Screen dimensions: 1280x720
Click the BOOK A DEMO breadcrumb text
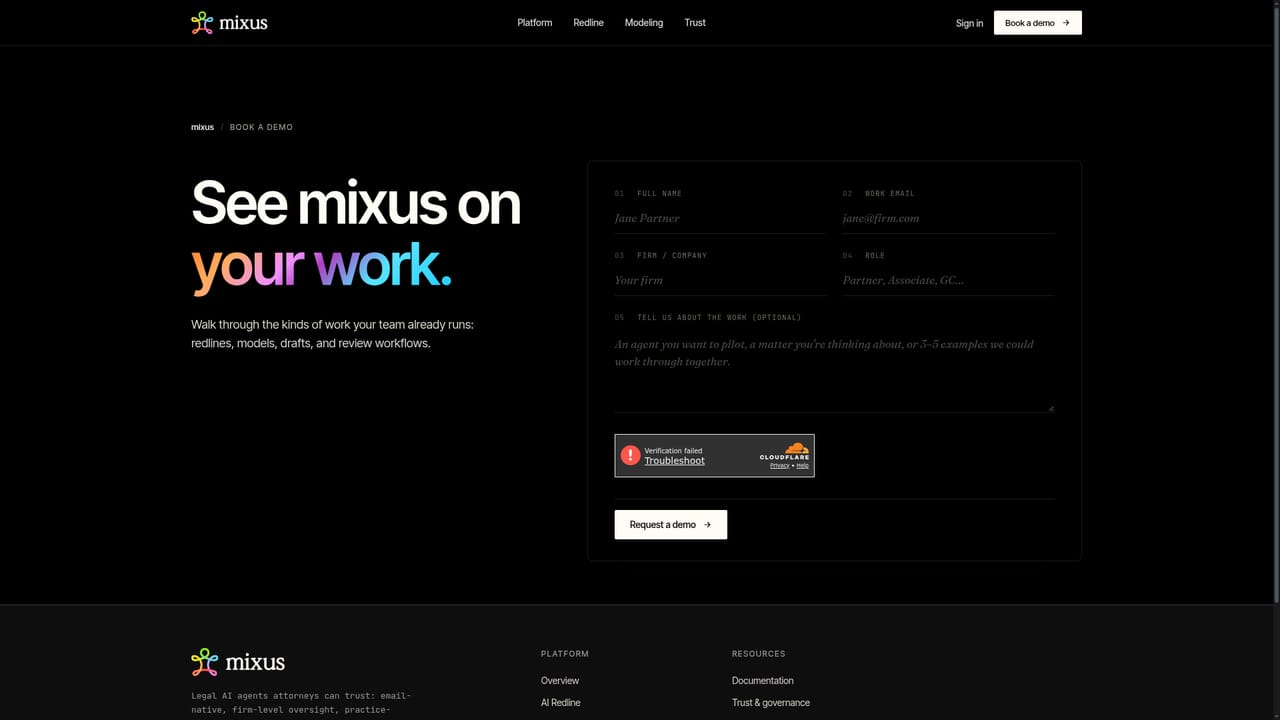[x=261, y=127]
